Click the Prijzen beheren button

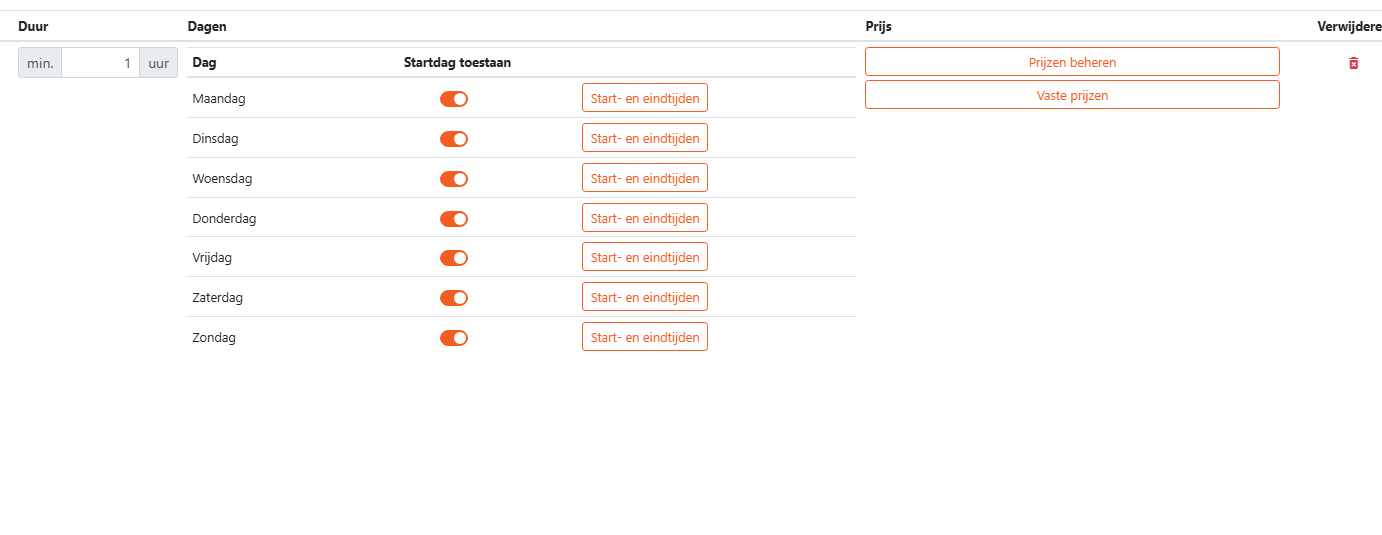(1072, 62)
